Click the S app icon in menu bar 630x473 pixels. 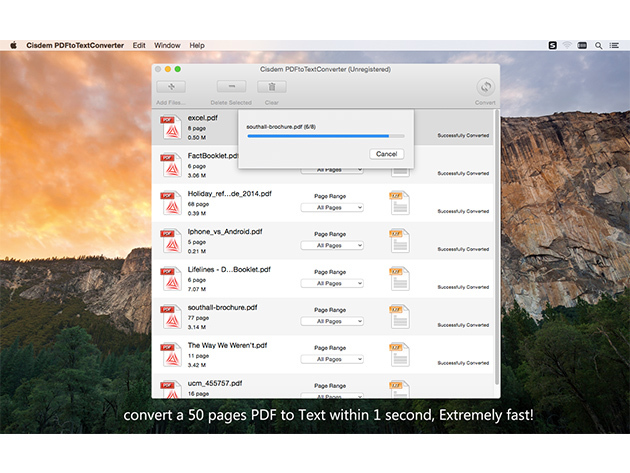552,45
